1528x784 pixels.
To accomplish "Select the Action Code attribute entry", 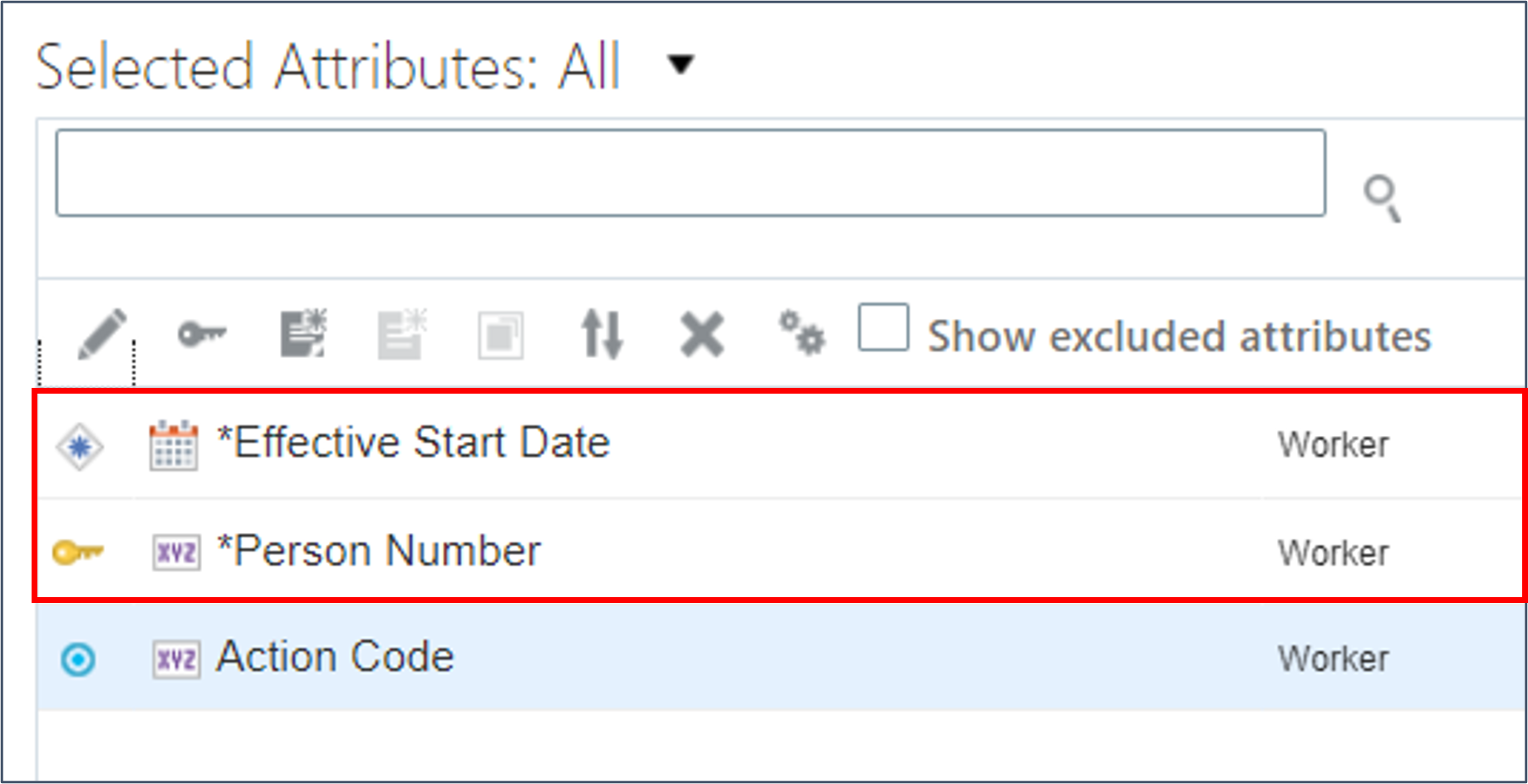I will (x=335, y=655).
